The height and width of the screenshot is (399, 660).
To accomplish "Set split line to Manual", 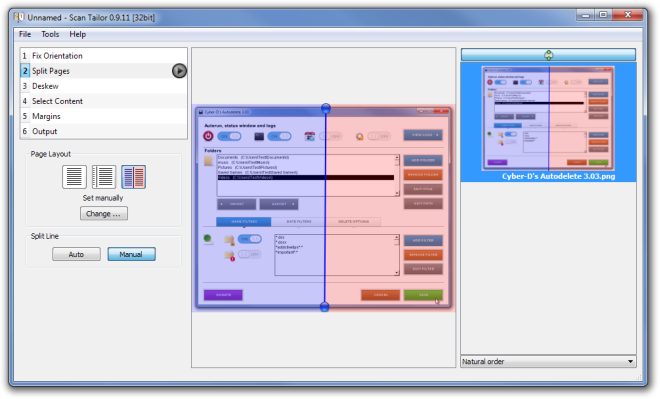I will point(131,254).
